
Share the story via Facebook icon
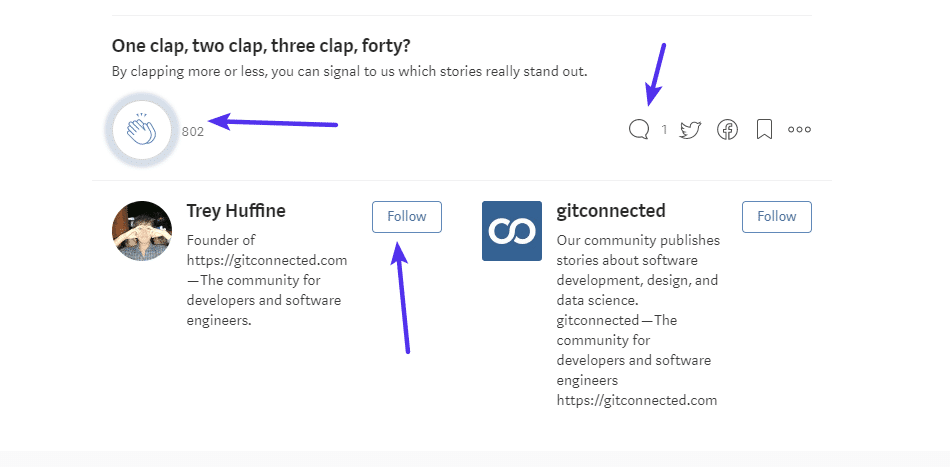727,129
